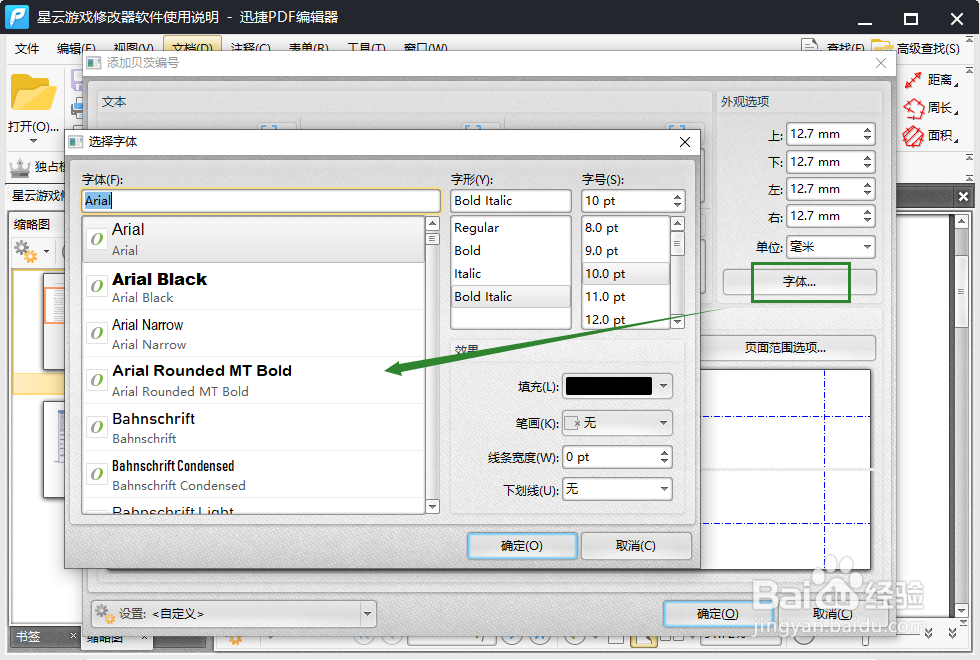
Task: Click the 字体... button in 外观选项
Action: (799, 282)
